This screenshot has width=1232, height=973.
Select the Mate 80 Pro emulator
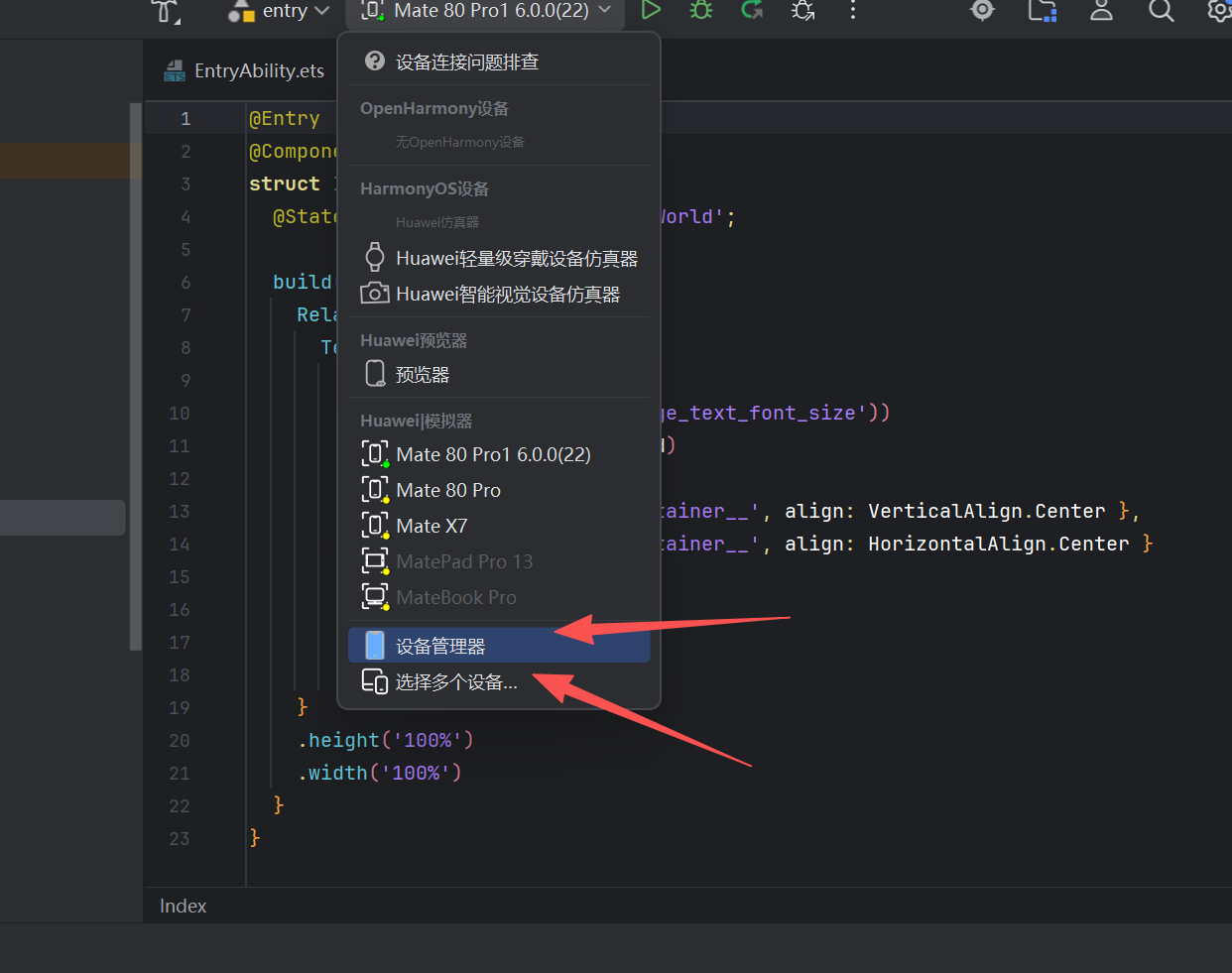(499, 490)
